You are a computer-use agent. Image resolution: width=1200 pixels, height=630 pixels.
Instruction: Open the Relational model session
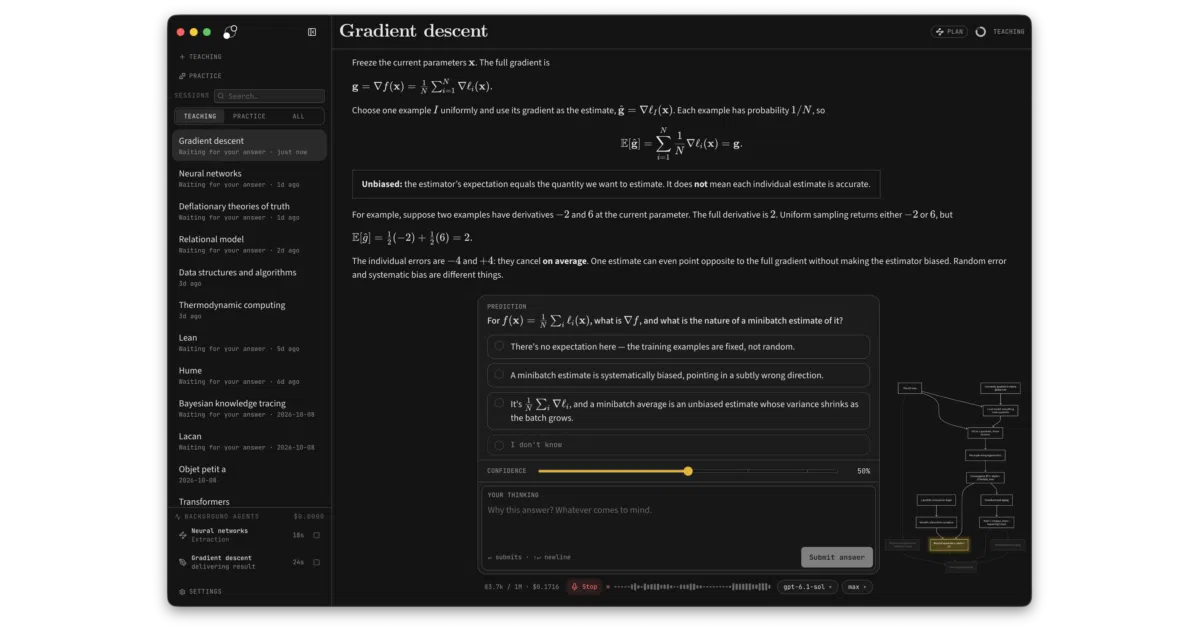click(249, 244)
